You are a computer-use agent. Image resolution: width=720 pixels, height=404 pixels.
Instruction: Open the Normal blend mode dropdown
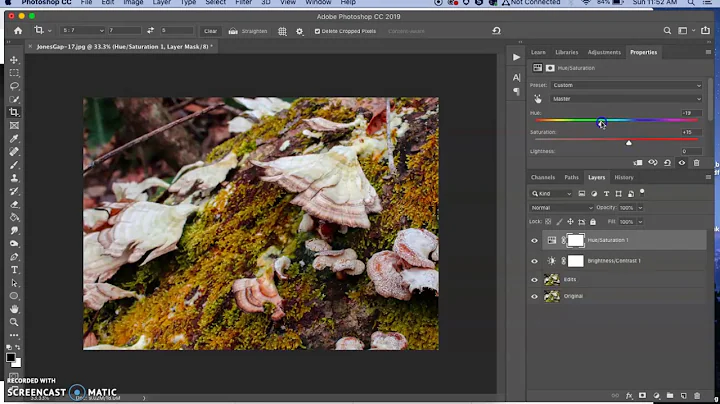[x=560, y=207]
